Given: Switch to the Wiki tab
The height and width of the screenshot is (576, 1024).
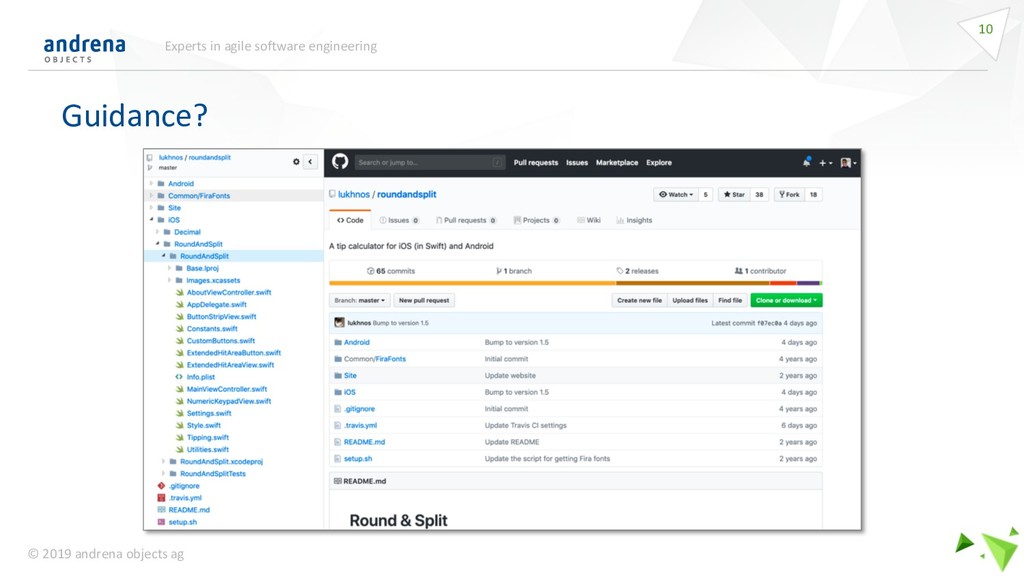Looking at the screenshot, I should [x=588, y=220].
